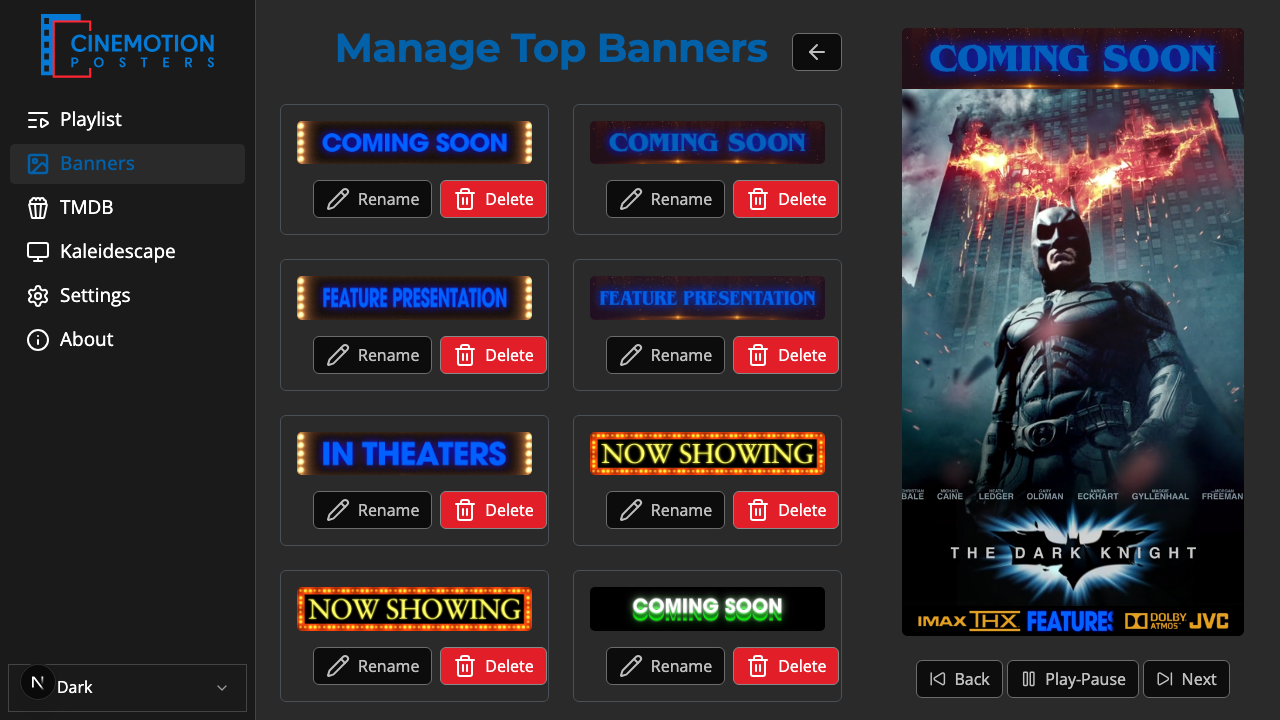Image resolution: width=1280 pixels, height=720 pixels.
Task: Rename the dark starry Coming Soon banner
Action: click(665, 199)
